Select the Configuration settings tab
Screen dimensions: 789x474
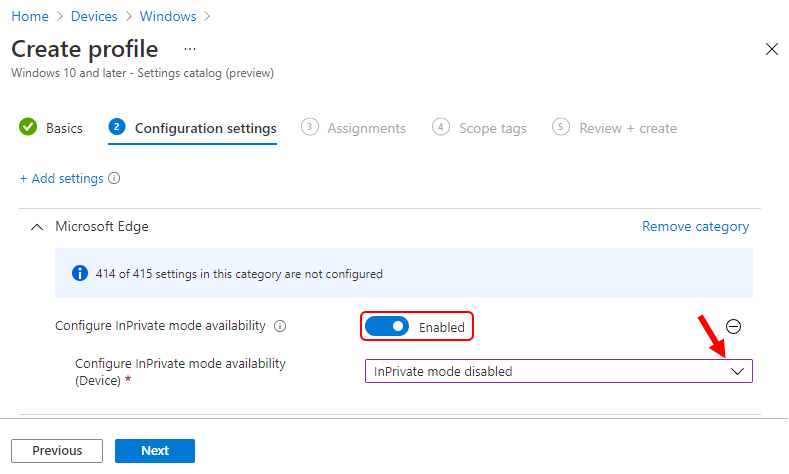click(192, 128)
